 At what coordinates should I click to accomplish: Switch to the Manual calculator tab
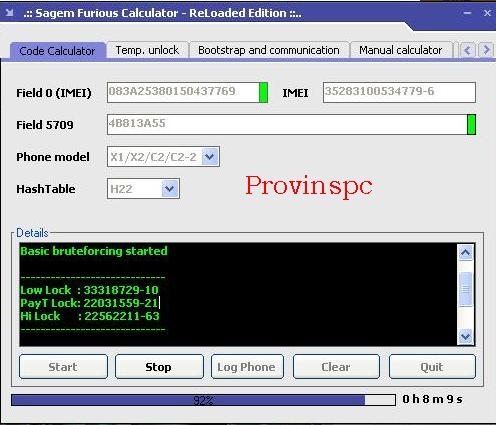pyautogui.click(x=401, y=50)
